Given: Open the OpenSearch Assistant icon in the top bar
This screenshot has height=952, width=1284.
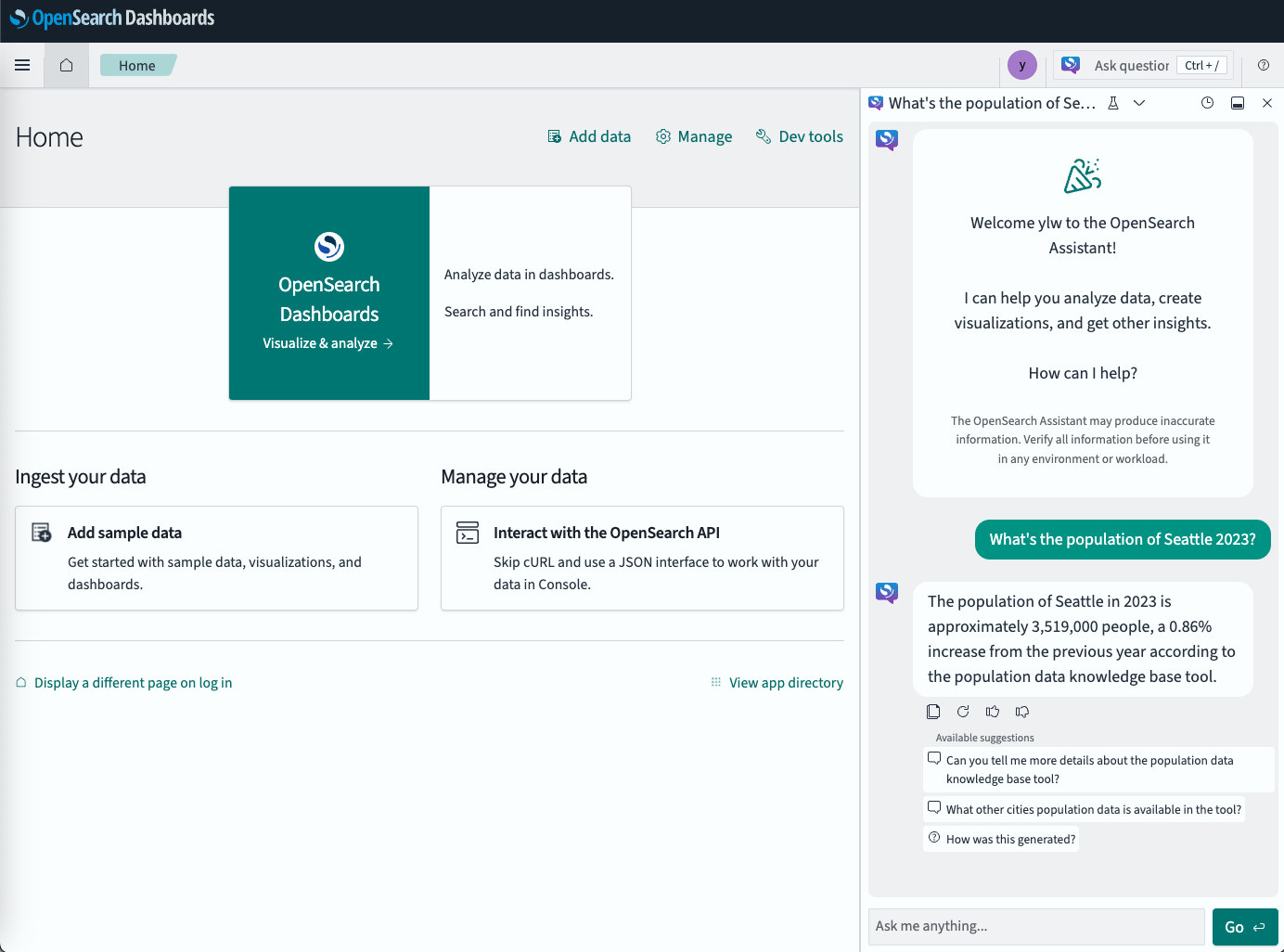Looking at the screenshot, I should pos(1070,65).
